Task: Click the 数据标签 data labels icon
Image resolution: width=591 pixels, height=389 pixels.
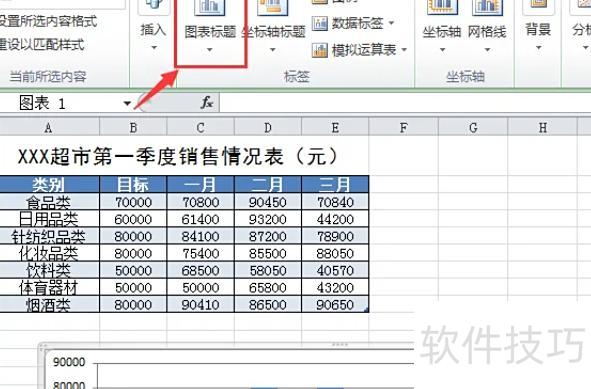Action: pyautogui.click(x=320, y=24)
